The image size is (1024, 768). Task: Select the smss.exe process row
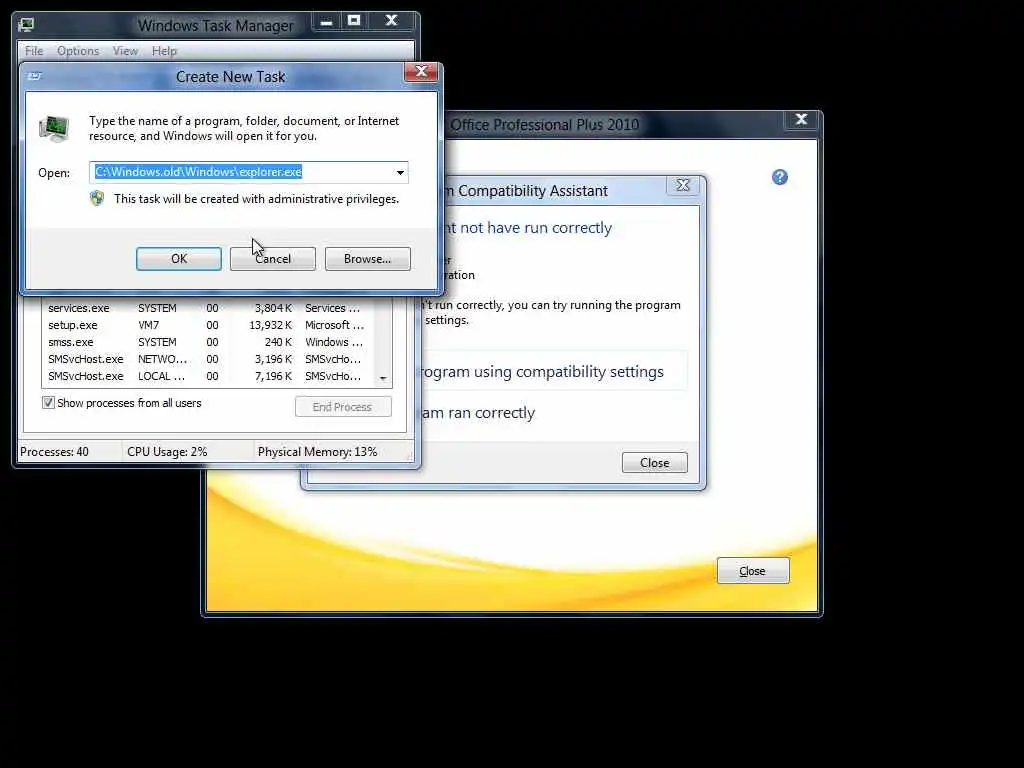(x=209, y=342)
